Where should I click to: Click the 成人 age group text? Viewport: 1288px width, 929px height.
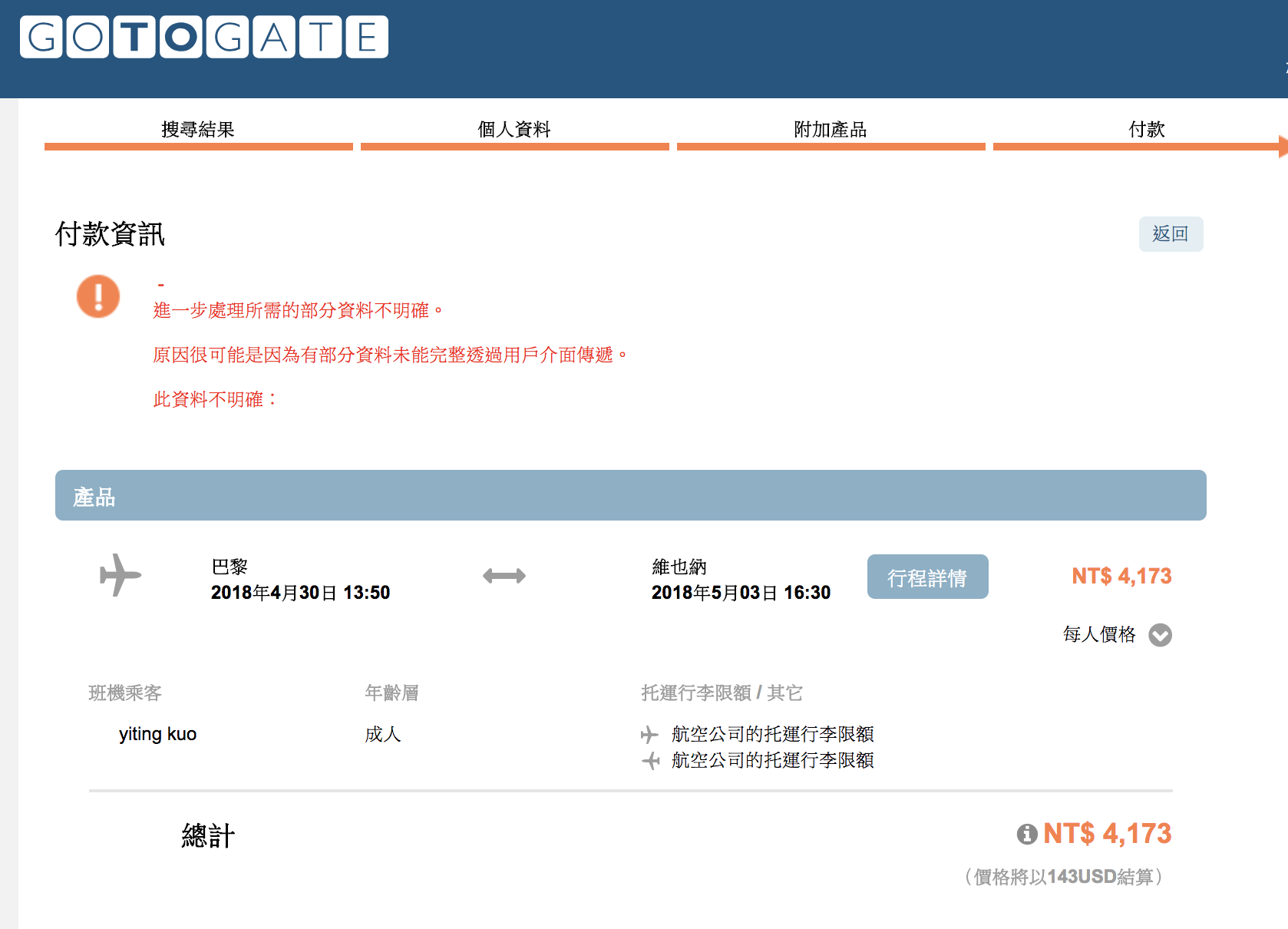coord(383,735)
